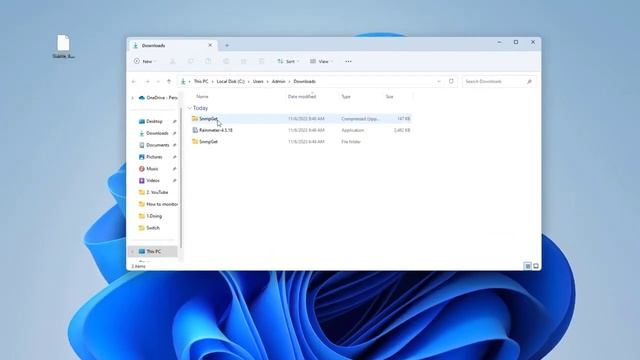640x360 pixels.
Task: Click the Paste icon in the toolbar
Action: [x=208, y=61]
